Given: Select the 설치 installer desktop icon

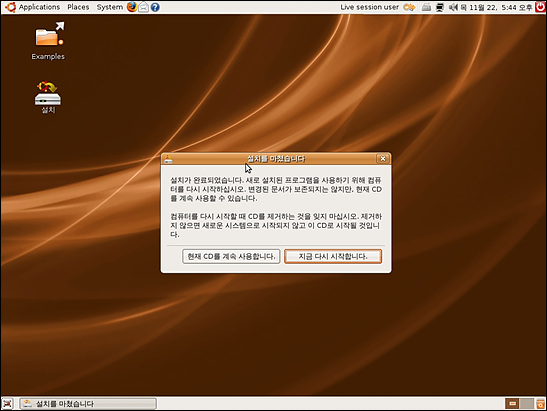Looking at the screenshot, I should click(48, 97).
